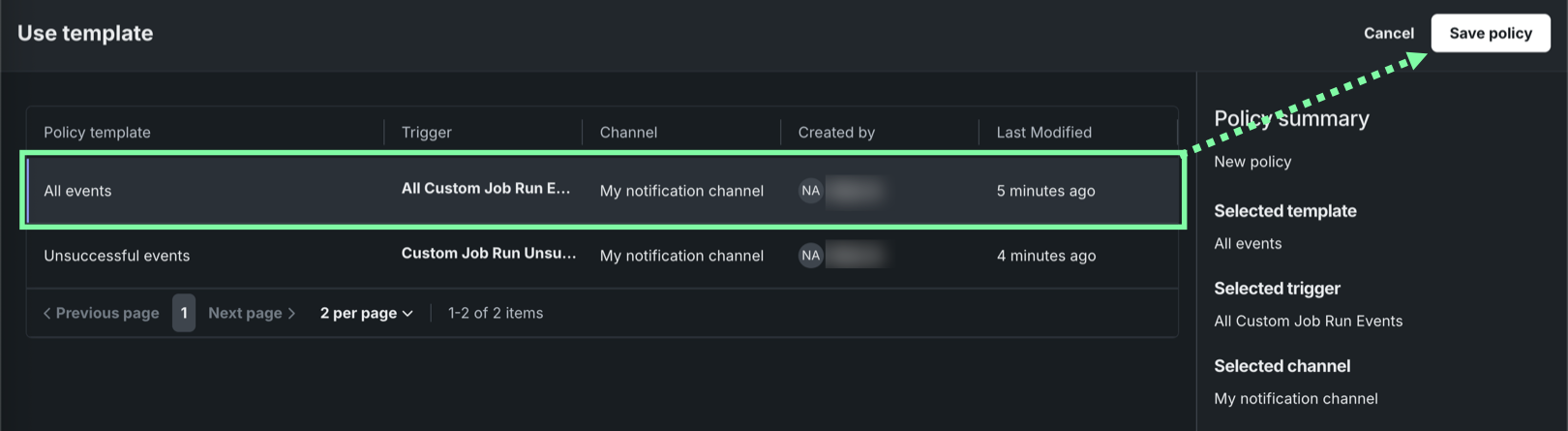The image size is (1568, 431).
Task: Click the Policy template column header
Action: click(97, 133)
